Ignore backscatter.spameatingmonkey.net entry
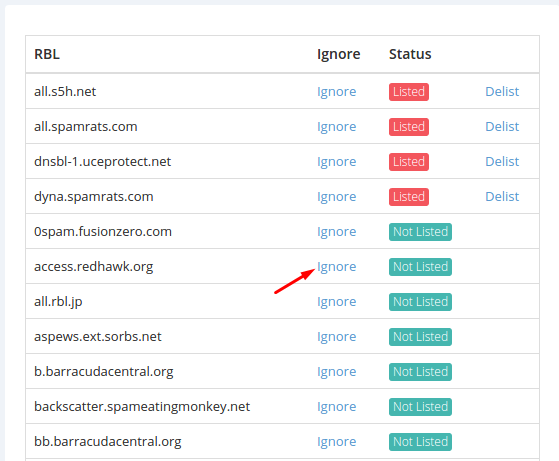 click(x=337, y=406)
